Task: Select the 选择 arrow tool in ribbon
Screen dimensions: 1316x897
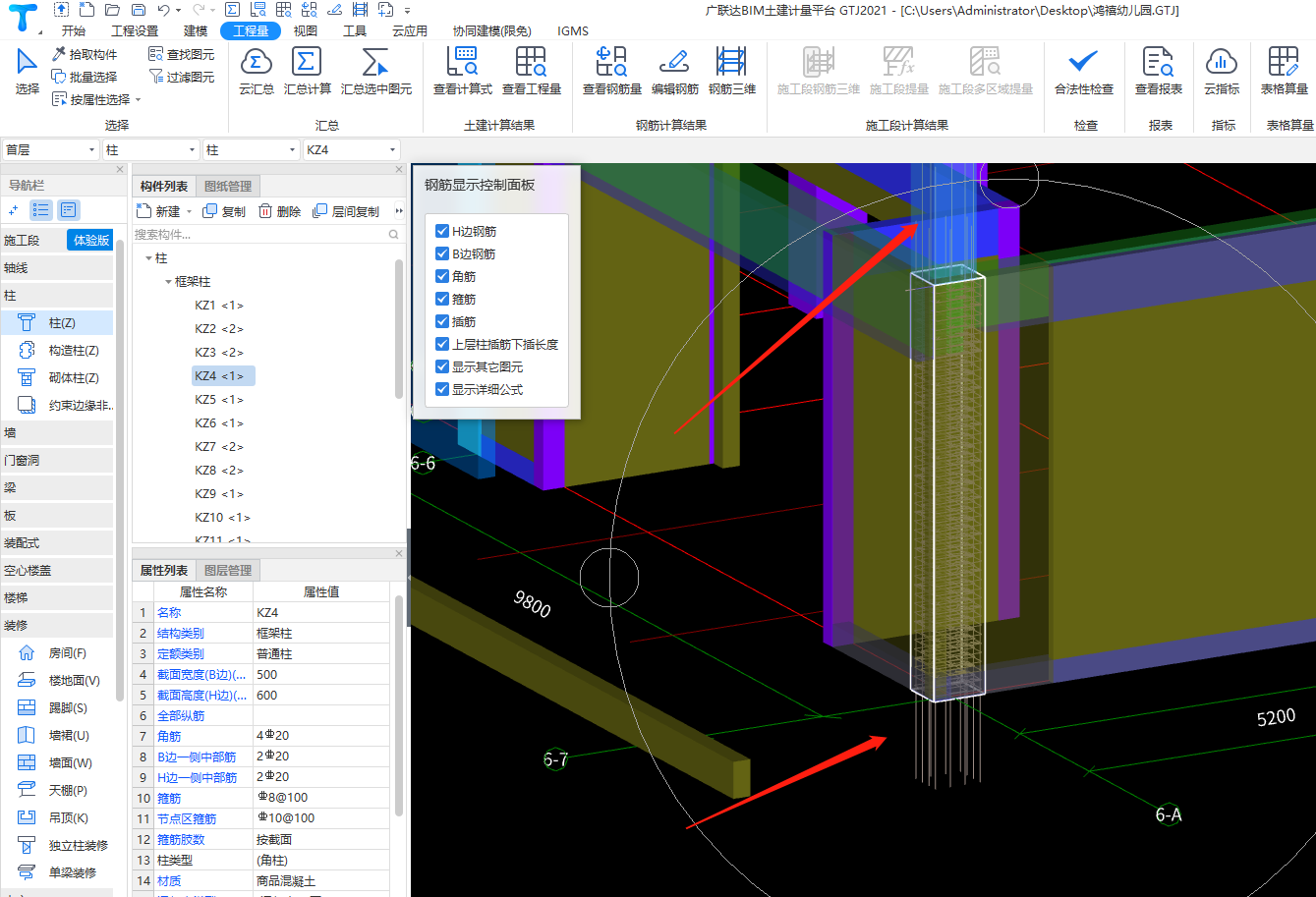Action: tap(28, 71)
